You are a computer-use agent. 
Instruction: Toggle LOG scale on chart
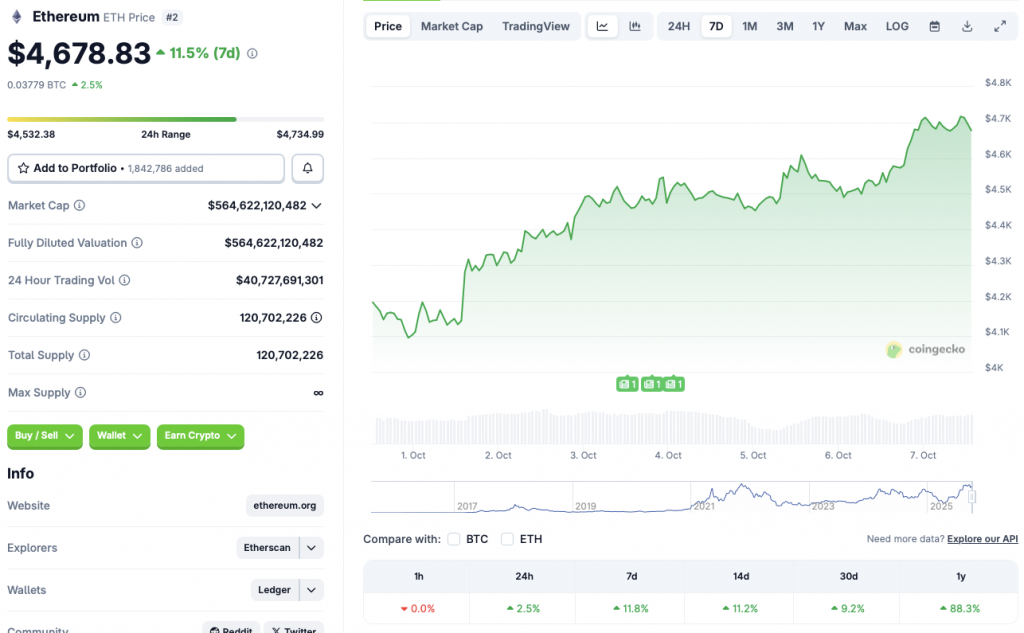[897, 26]
